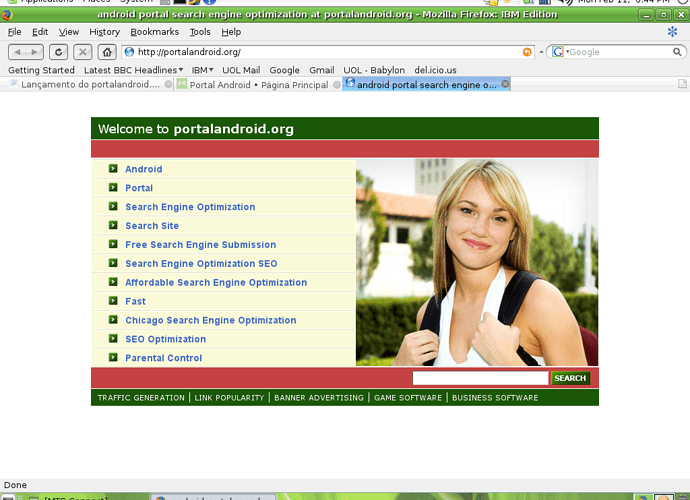Open the History menu
Screen dimensions: 690x500
pyautogui.click(x=105, y=32)
